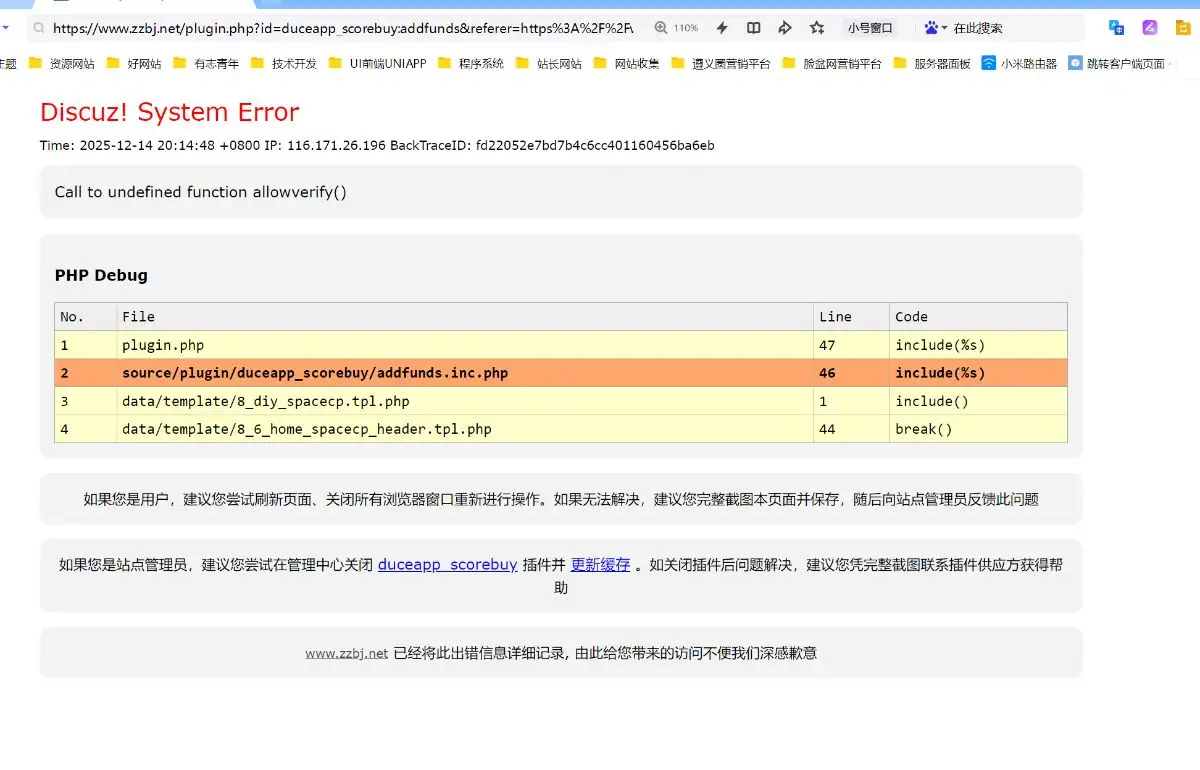
Task: Click the lightning bolt speed mode icon
Action: click(722, 28)
